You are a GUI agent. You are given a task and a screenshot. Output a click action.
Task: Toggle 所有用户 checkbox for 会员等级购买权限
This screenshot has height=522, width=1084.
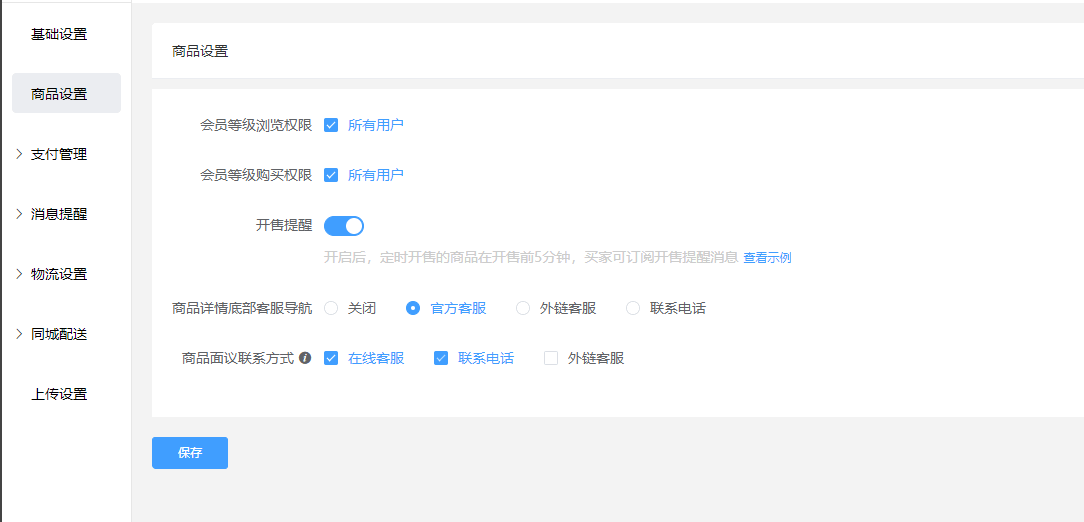331,175
